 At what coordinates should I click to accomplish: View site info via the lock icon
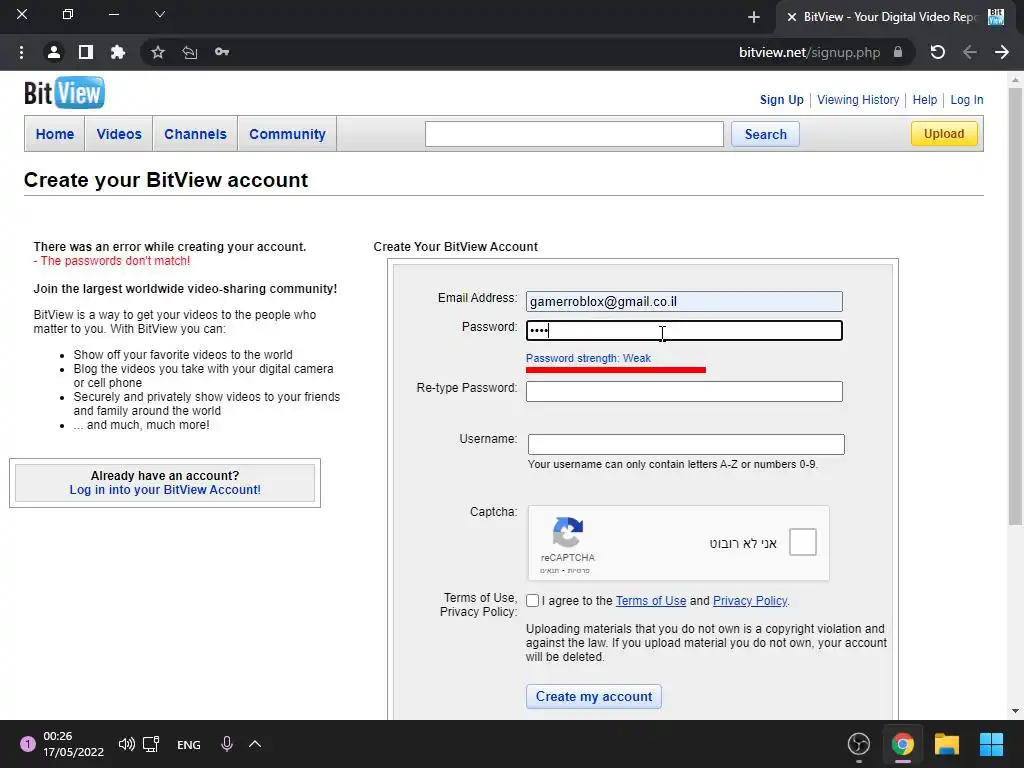[898, 52]
